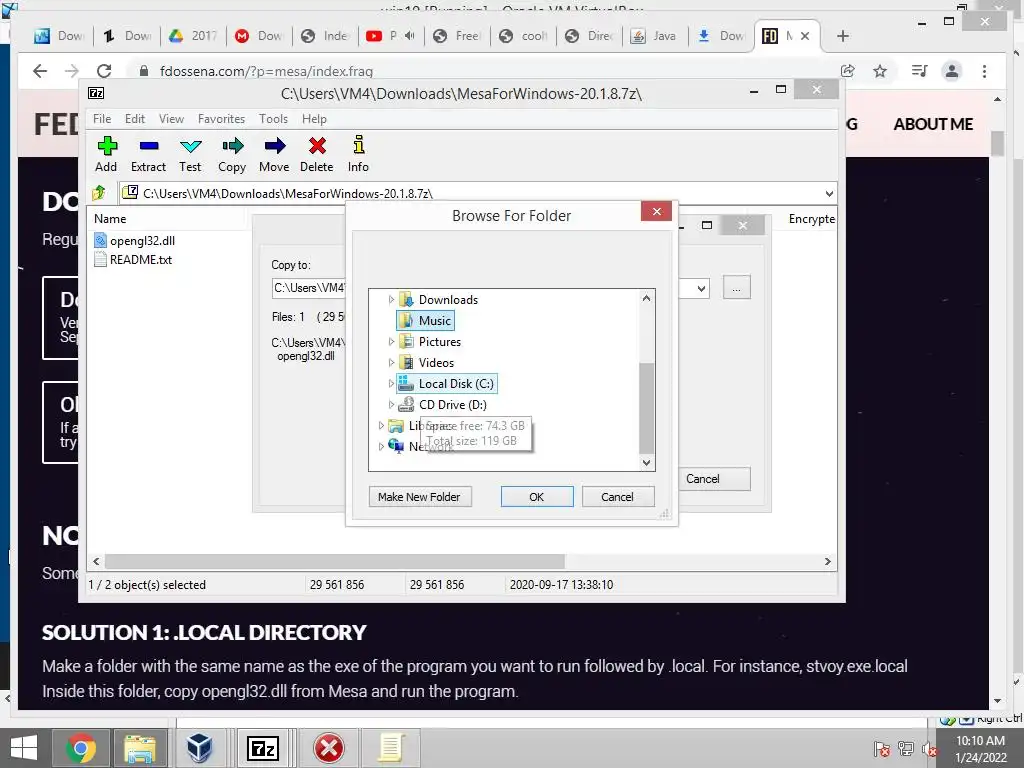
Task: Open the View menu
Action: tap(171, 119)
